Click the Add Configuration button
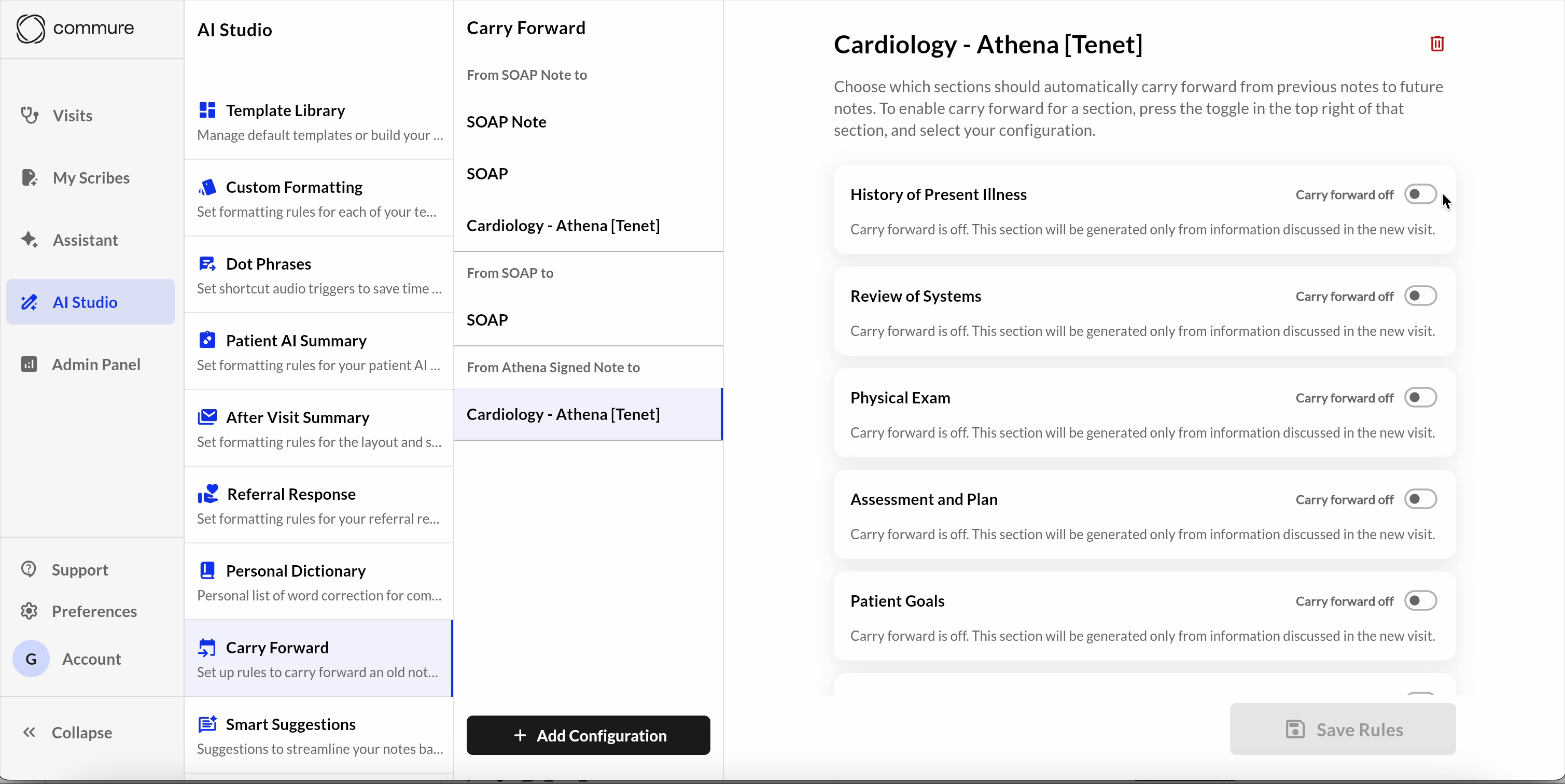The width and height of the screenshot is (1565, 784). coord(588,735)
